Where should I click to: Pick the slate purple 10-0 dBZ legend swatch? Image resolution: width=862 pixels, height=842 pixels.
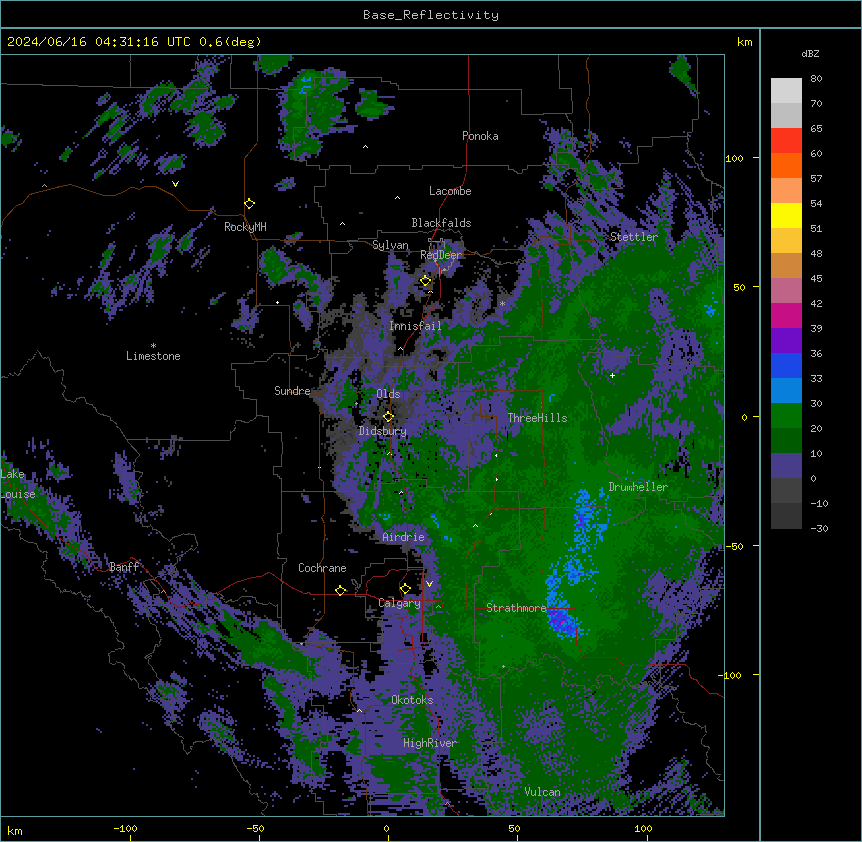786,466
